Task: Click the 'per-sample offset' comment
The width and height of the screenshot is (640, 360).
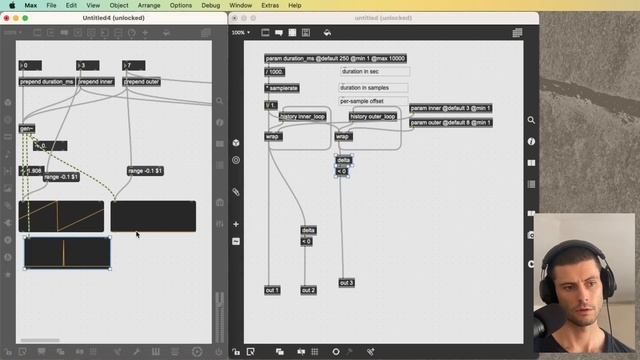Action: click(373, 101)
